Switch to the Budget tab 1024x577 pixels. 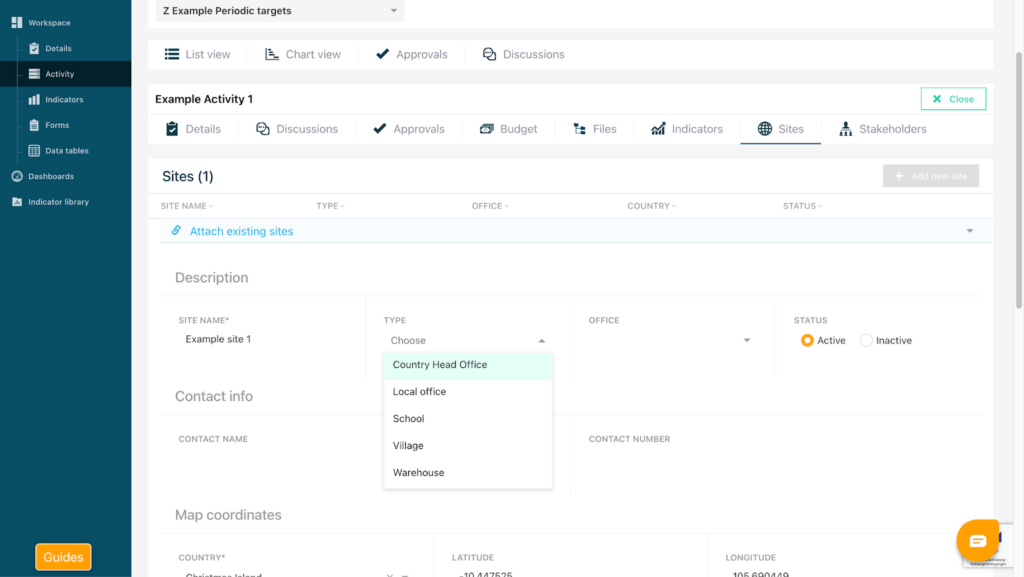click(x=508, y=129)
